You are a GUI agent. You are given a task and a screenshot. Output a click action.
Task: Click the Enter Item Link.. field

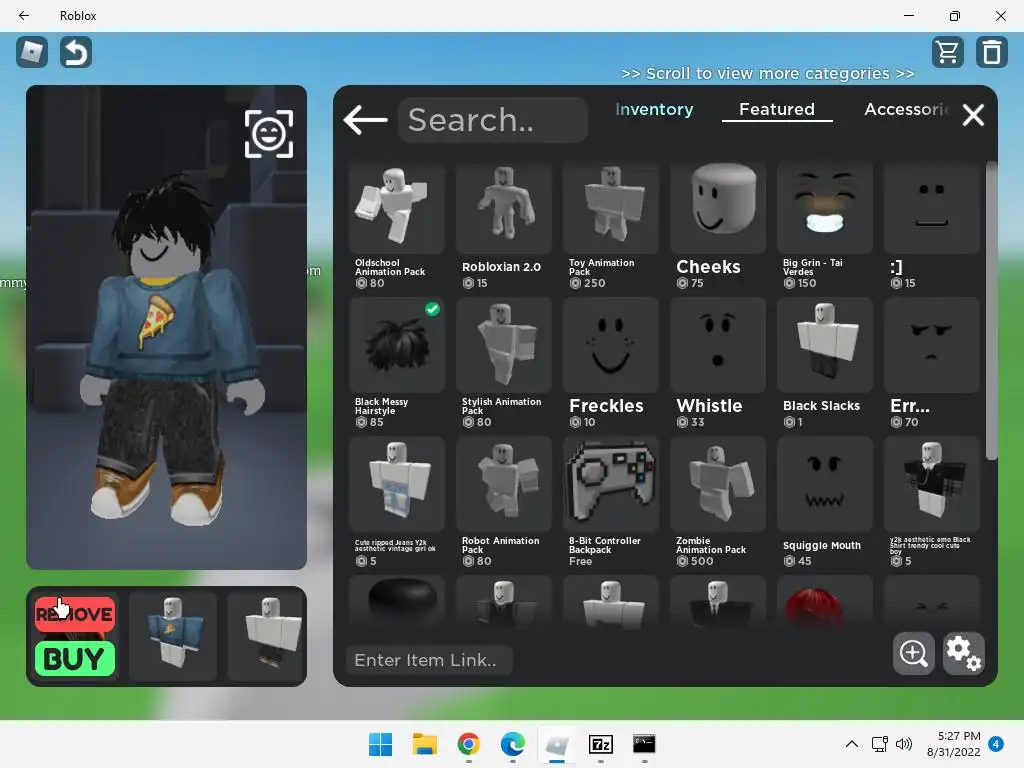click(429, 660)
